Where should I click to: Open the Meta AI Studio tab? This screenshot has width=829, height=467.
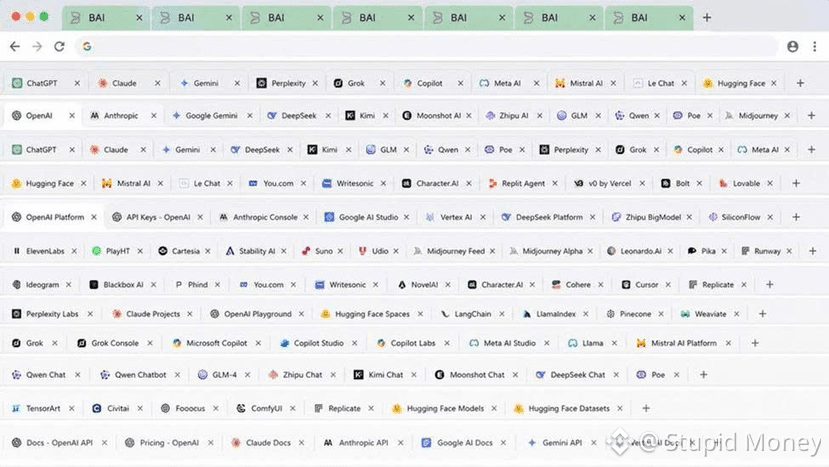tap(509, 343)
